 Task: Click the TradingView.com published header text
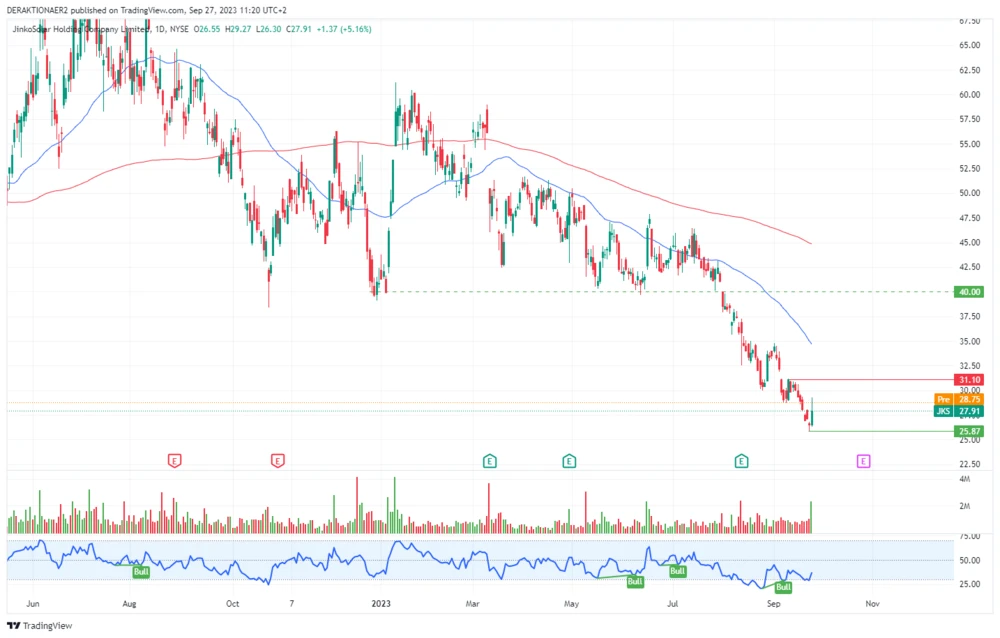[x=140, y=9]
